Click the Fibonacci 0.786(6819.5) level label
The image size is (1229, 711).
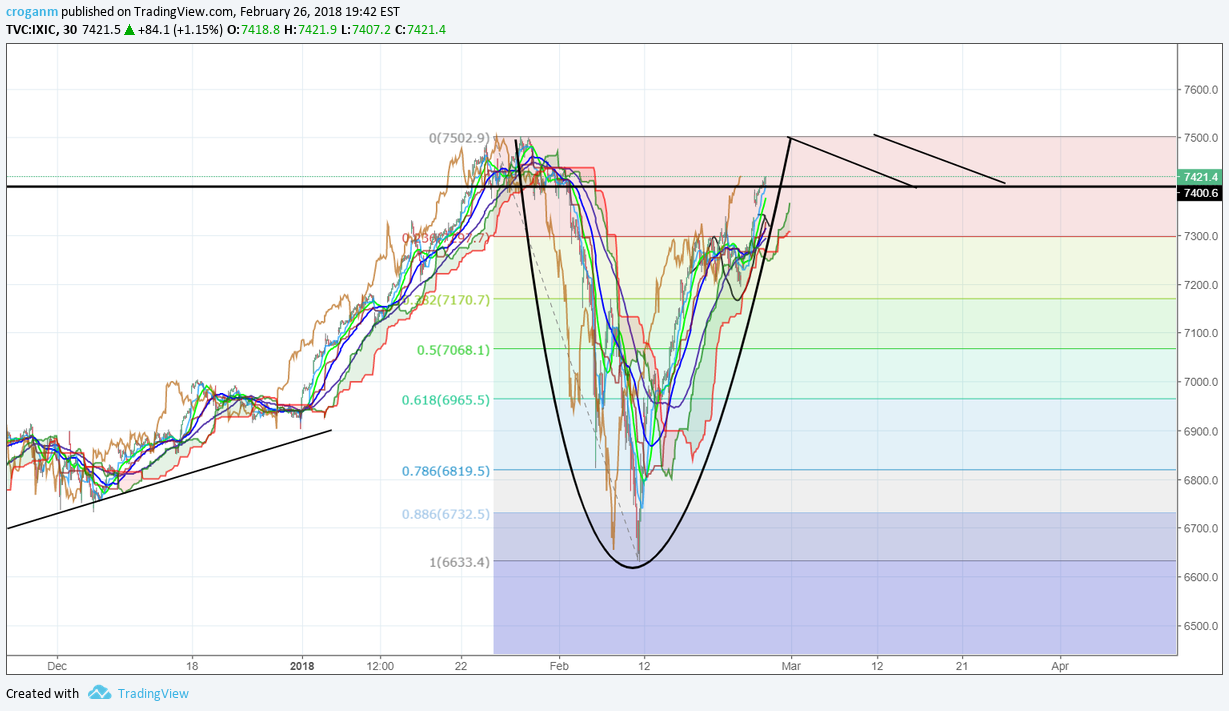point(446,470)
